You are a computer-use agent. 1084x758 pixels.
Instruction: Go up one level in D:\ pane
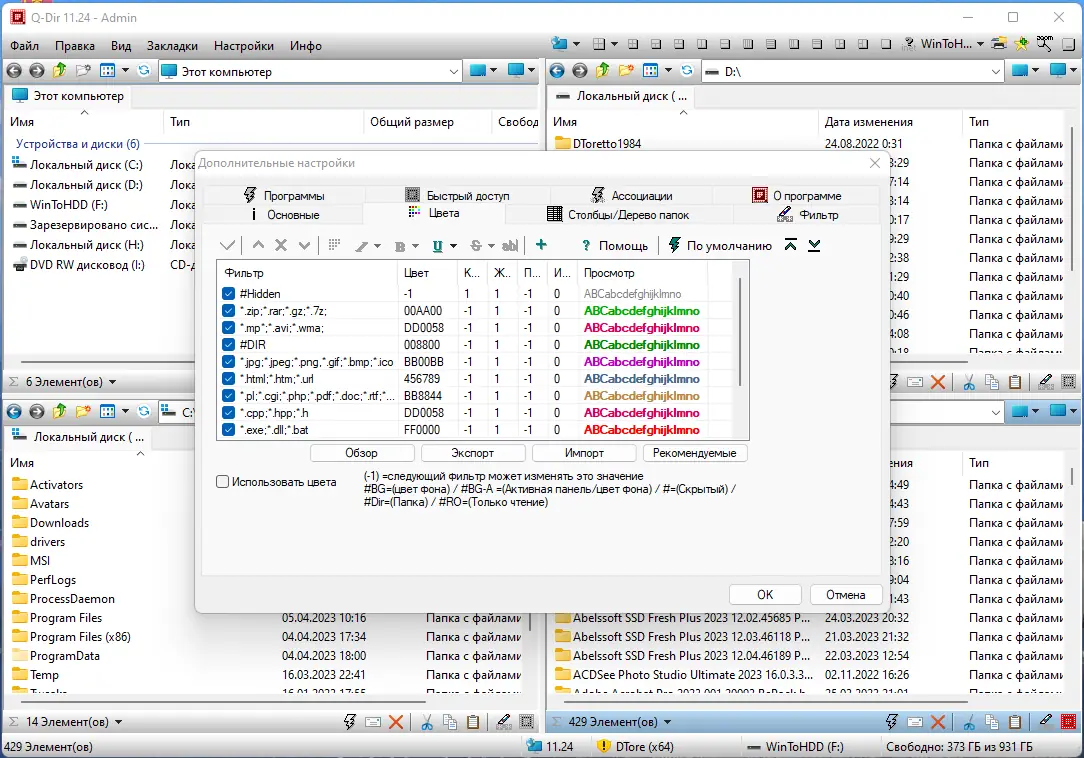[603, 71]
